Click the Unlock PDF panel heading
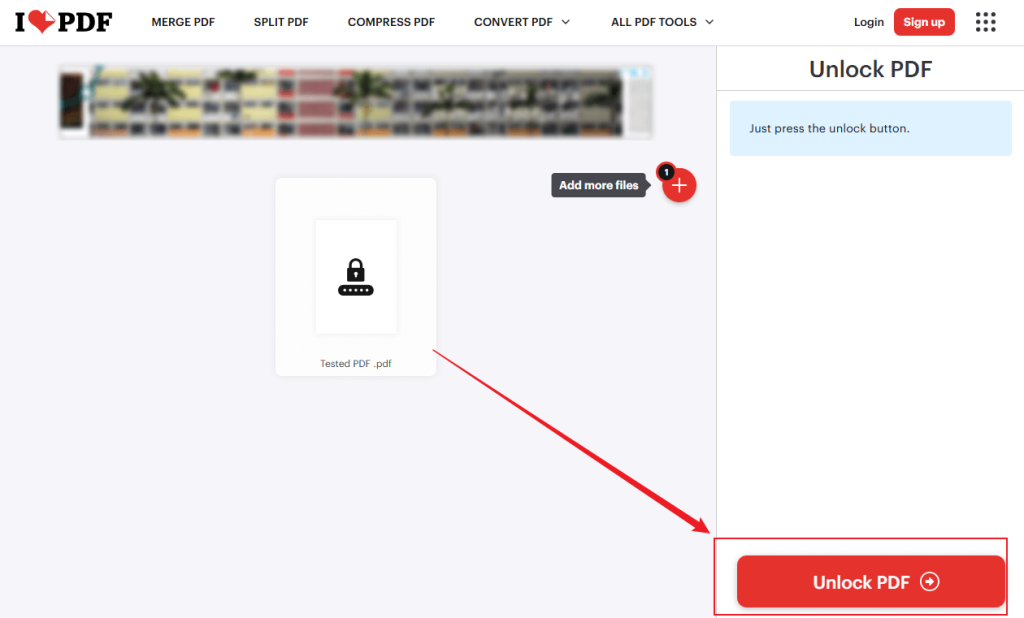Image resolution: width=1024 pixels, height=618 pixels. click(x=870, y=69)
